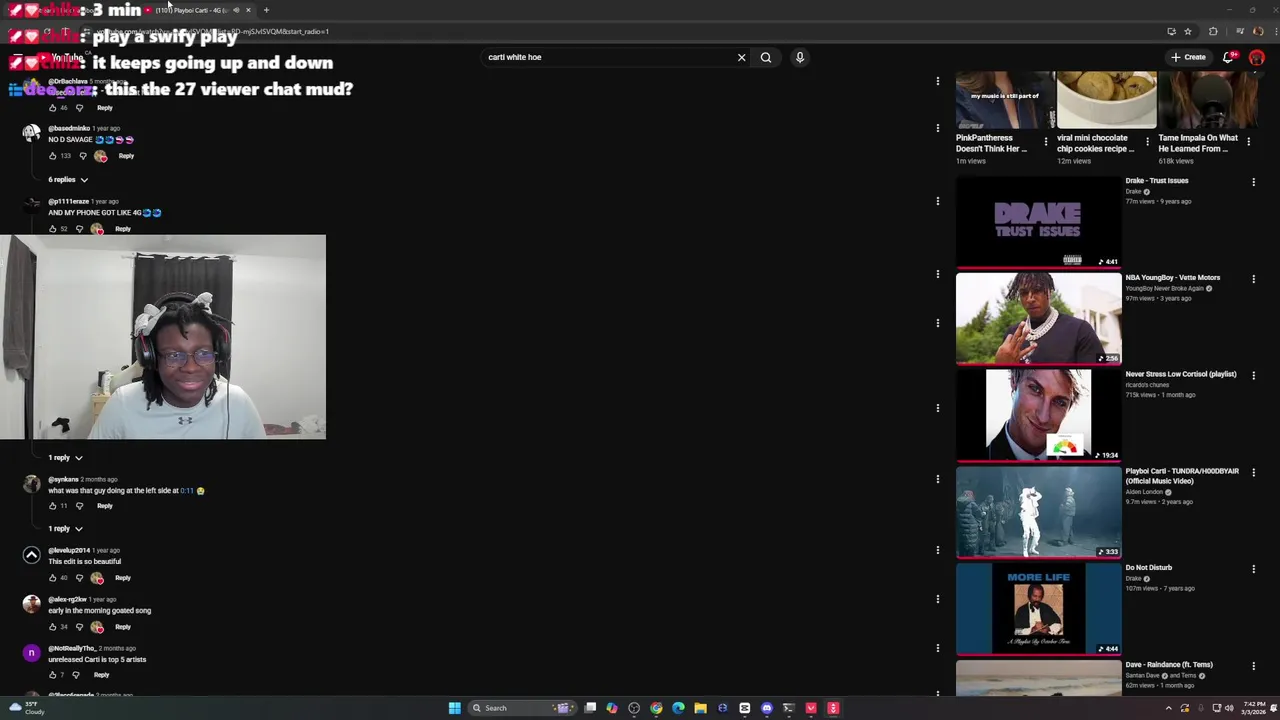
Task: Open the 'Never Stress Low Cortisol' playlist thumbnail
Action: (x=1039, y=416)
